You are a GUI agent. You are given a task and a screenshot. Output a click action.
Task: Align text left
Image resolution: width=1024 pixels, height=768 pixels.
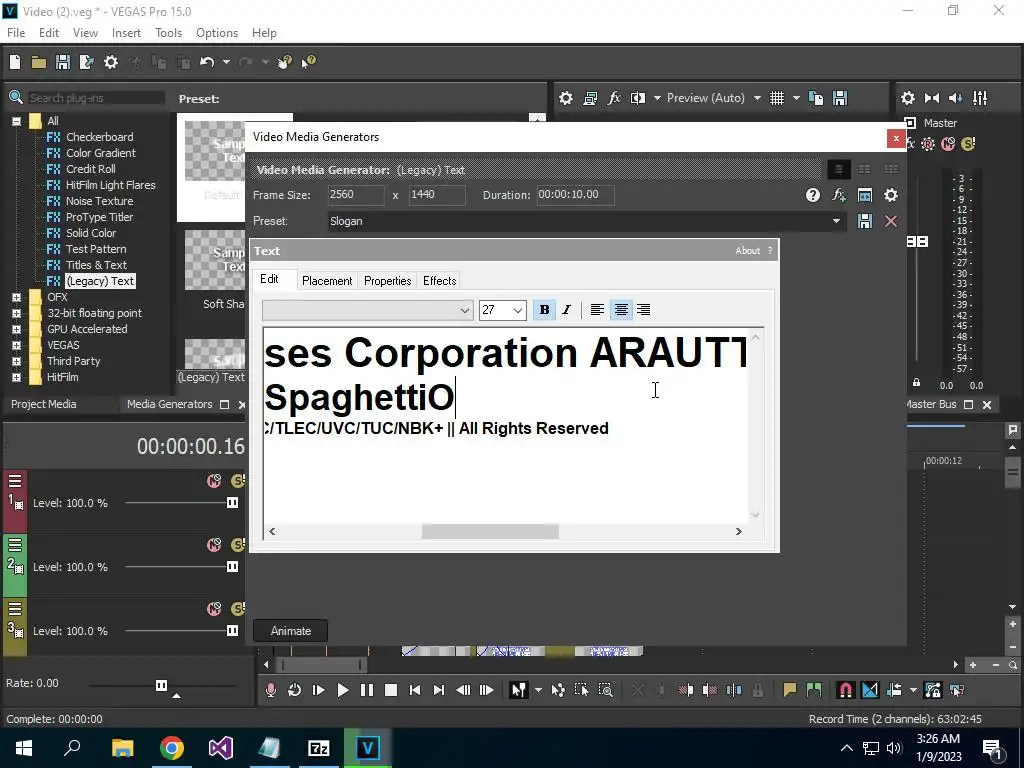[x=597, y=310]
